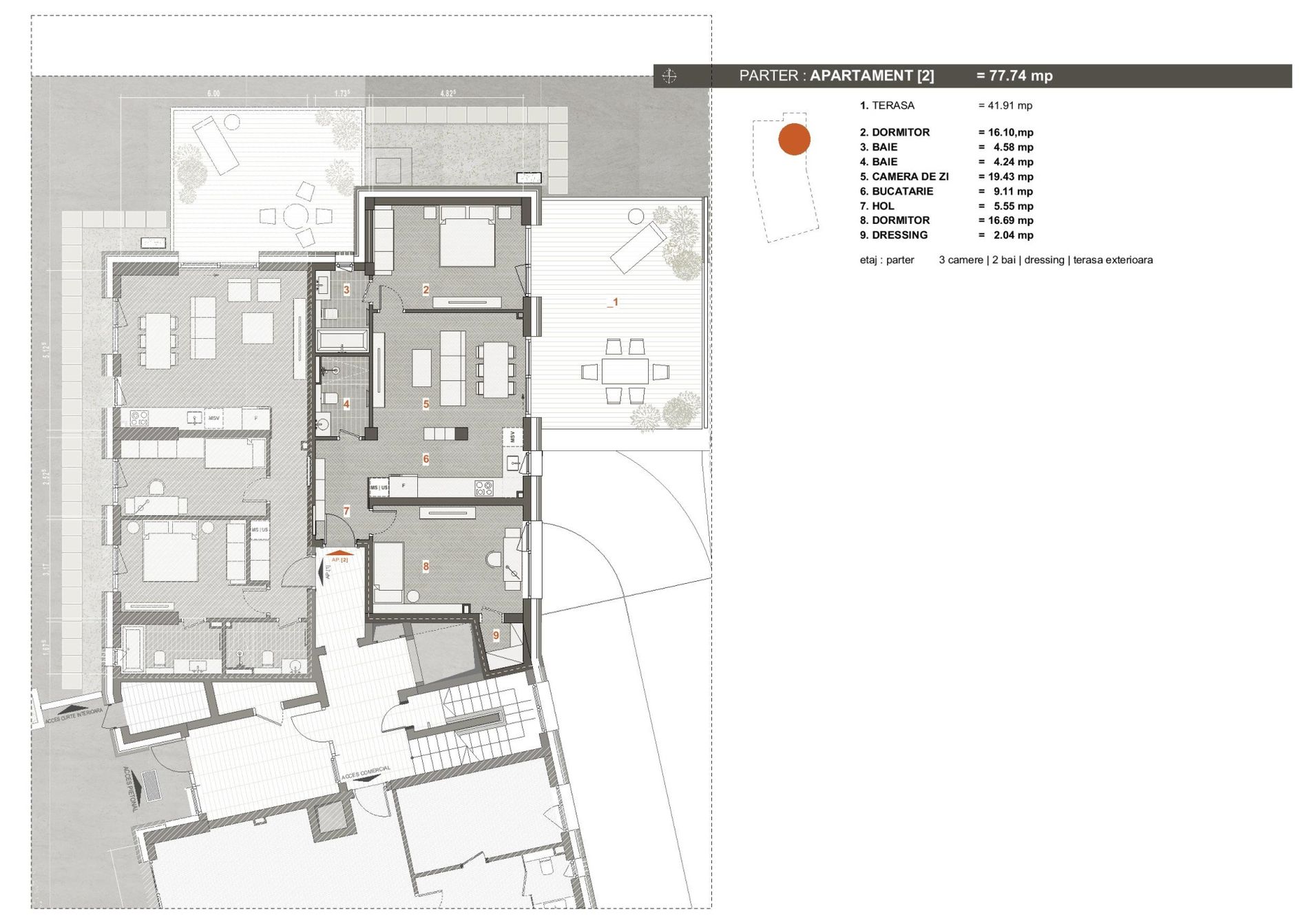Screen dimensions: 1307x924
Task: Click room number 1 on the terrace plan
Action: [x=615, y=302]
